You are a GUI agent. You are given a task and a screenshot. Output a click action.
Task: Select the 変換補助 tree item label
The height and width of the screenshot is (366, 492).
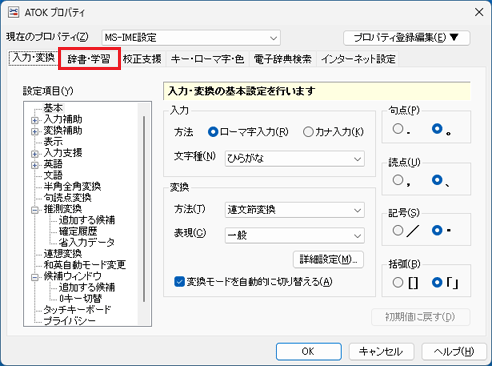tap(63, 131)
